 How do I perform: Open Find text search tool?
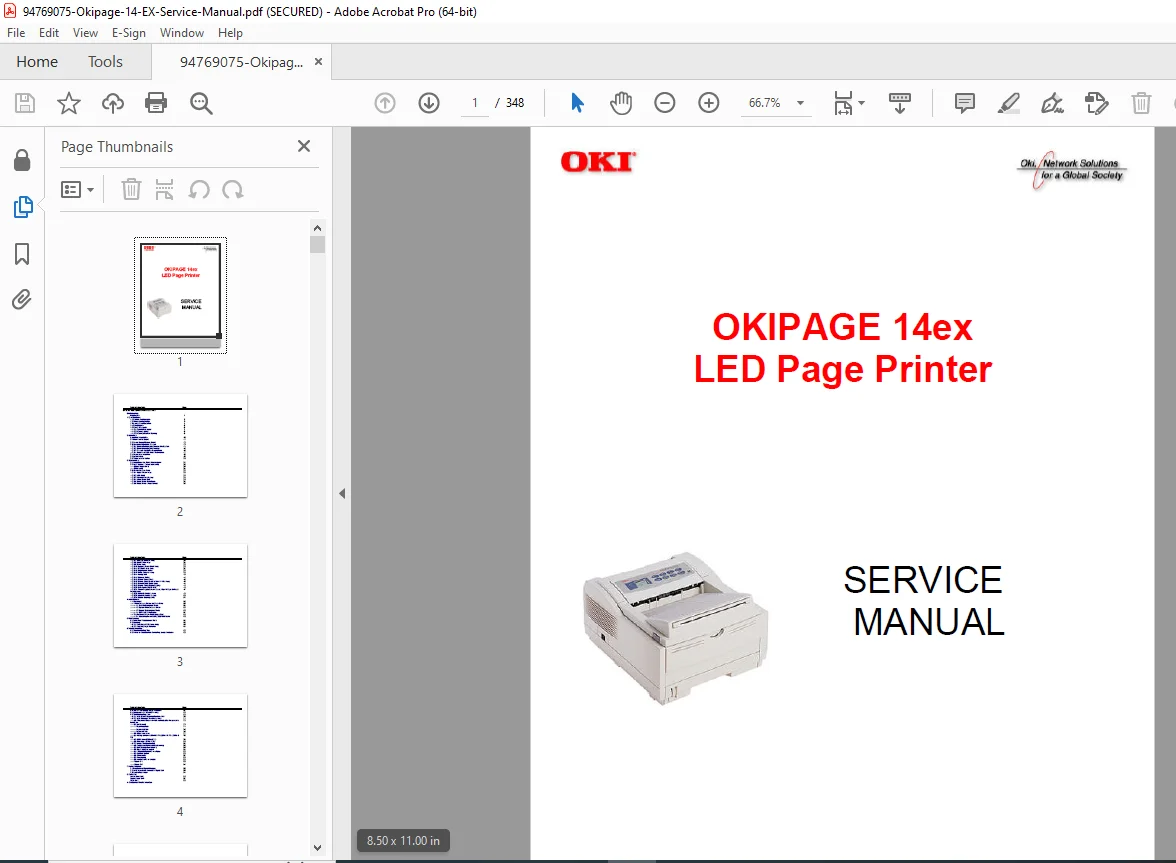pos(201,103)
